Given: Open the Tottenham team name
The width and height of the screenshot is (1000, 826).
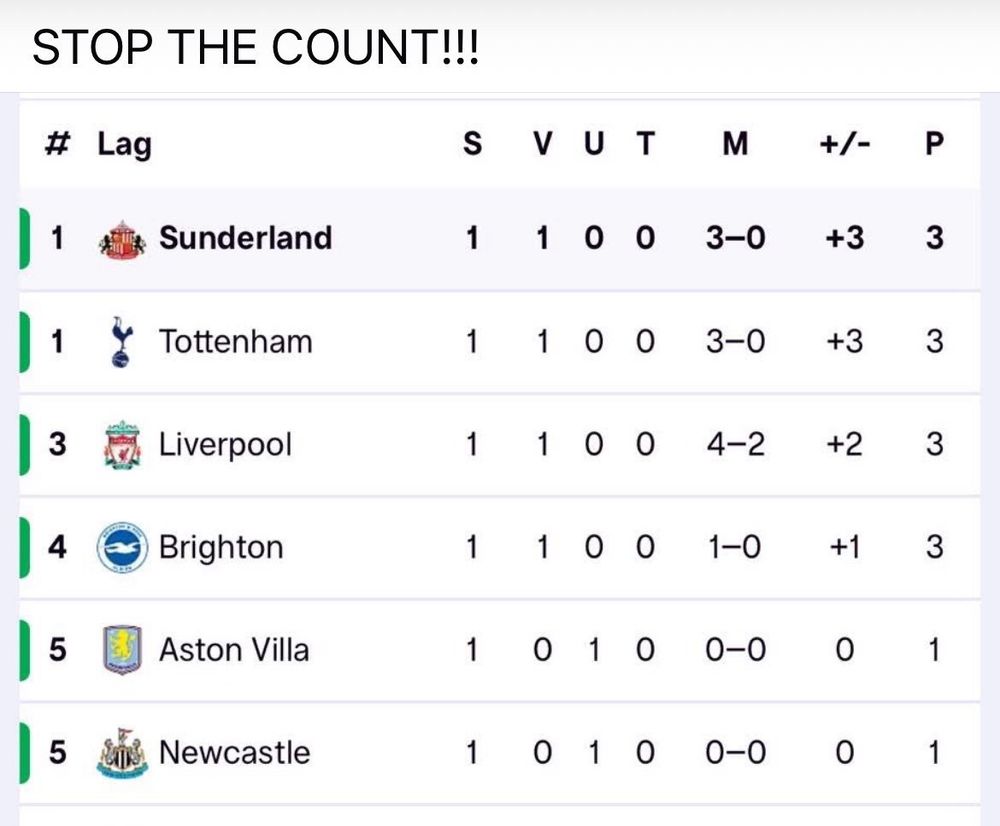Looking at the screenshot, I should click(x=235, y=342).
